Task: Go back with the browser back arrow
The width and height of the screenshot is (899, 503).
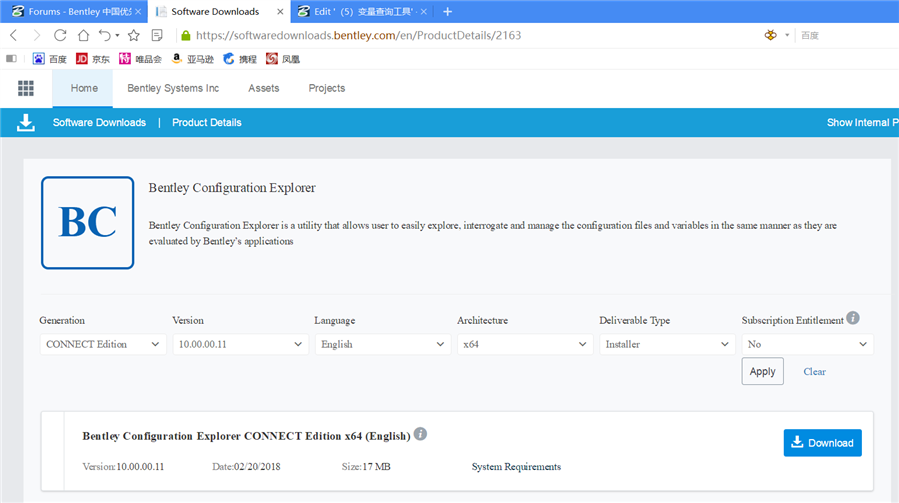Action: pyautogui.click(x=14, y=36)
